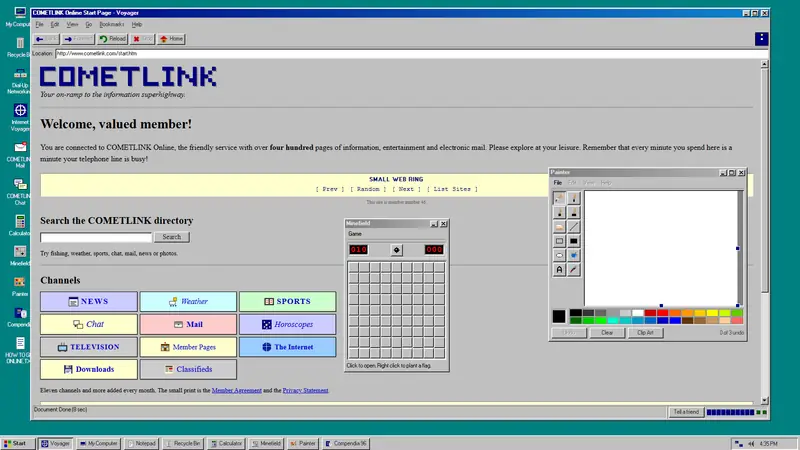Click the Tell a friend button

coord(686,412)
